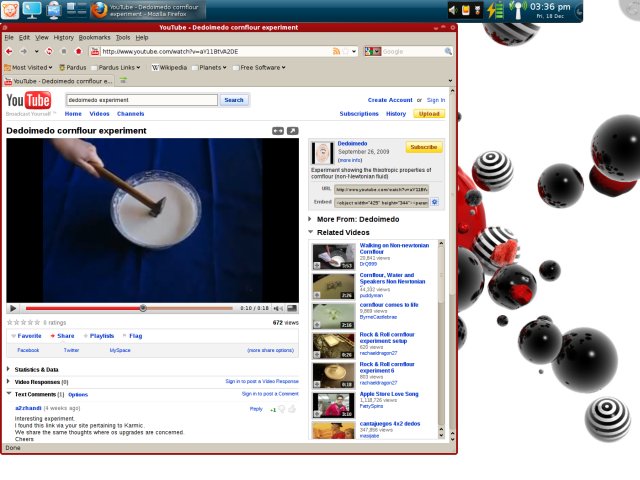This screenshot has width=640, height=480.
Task: Expand the Statistics & Data section
Action: tap(8, 369)
